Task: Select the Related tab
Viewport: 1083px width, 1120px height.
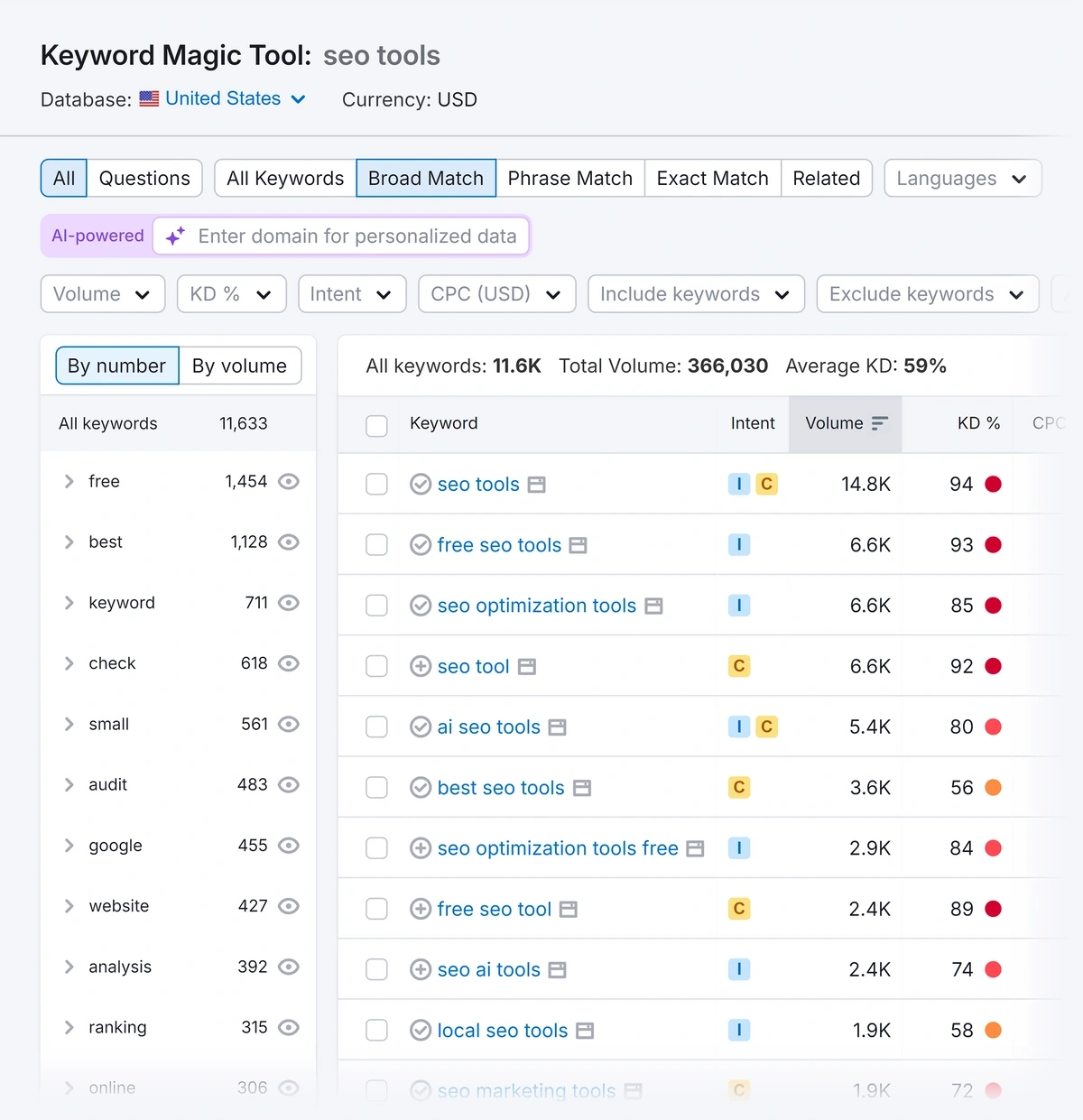Action: pyautogui.click(x=827, y=178)
